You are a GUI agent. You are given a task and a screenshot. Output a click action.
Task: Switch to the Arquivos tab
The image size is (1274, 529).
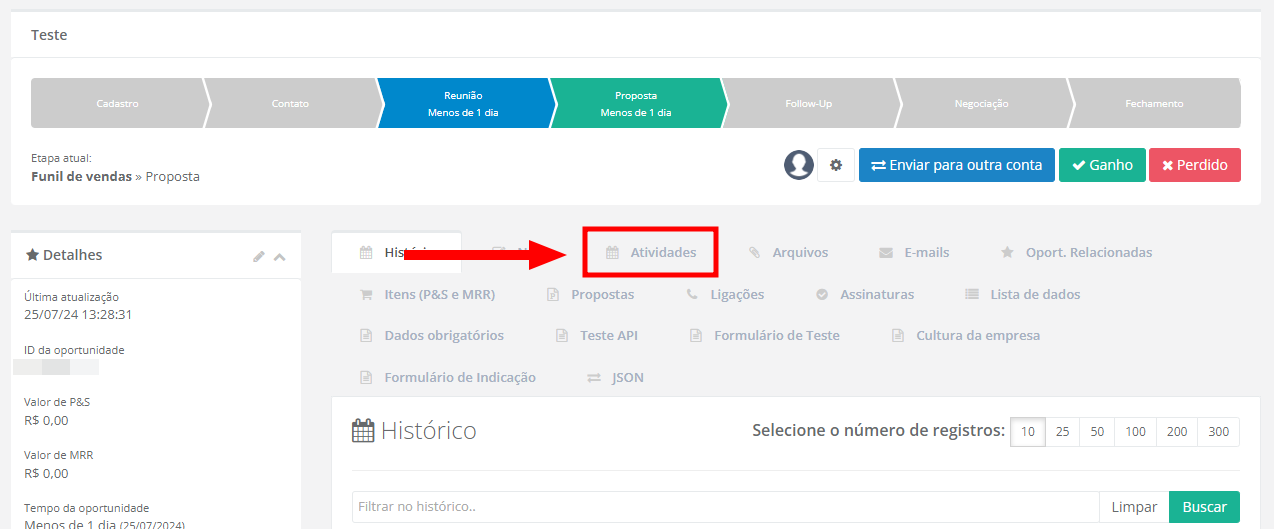(789, 252)
